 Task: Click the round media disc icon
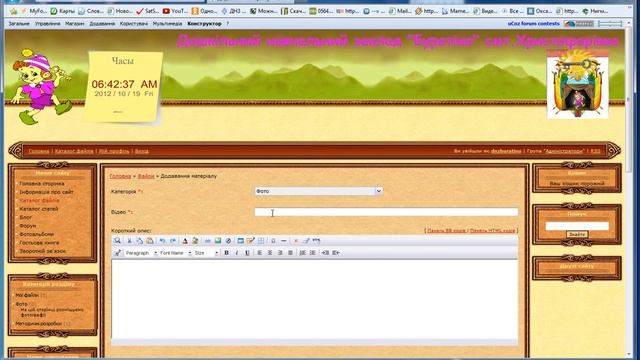[228, 241]
